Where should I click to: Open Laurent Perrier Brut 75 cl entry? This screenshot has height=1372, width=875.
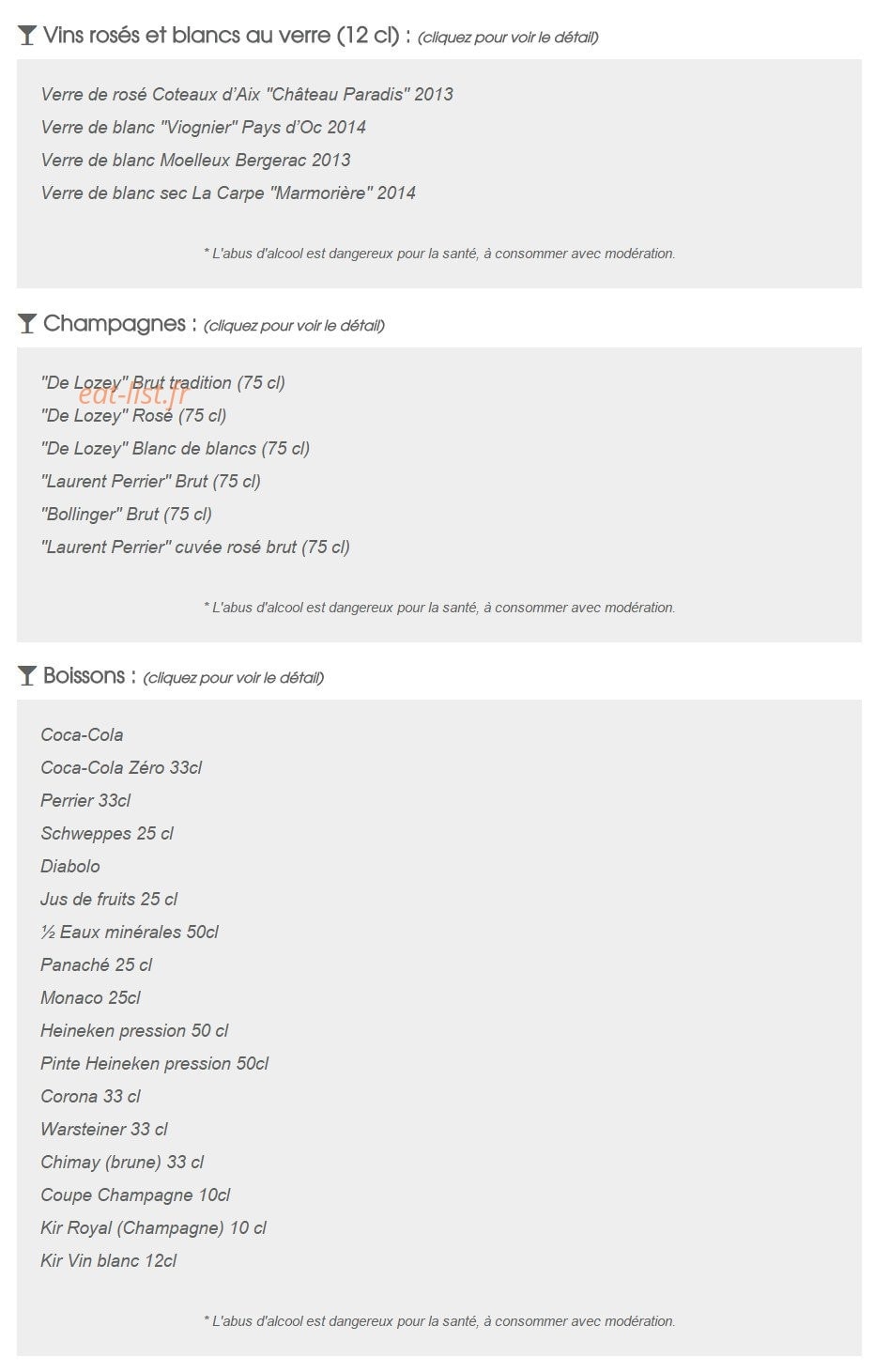(x=150, y=481)
